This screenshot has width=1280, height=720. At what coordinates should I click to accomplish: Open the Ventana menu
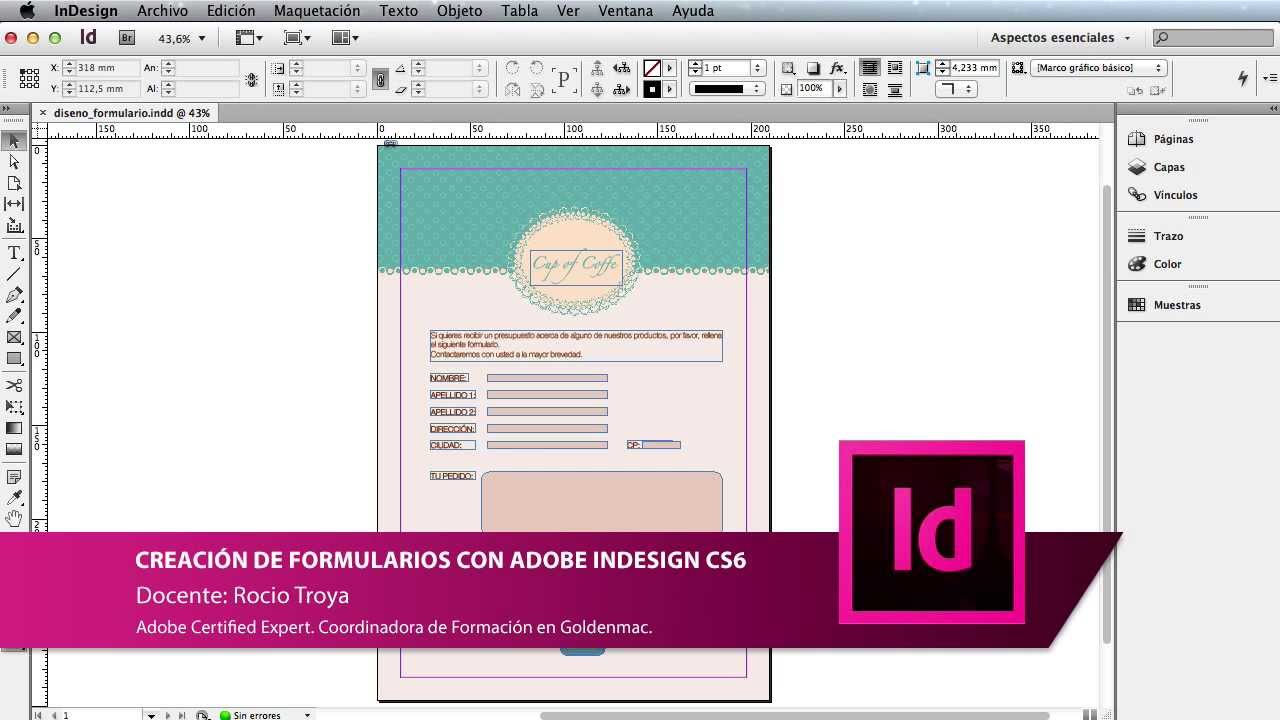(626, 11)
